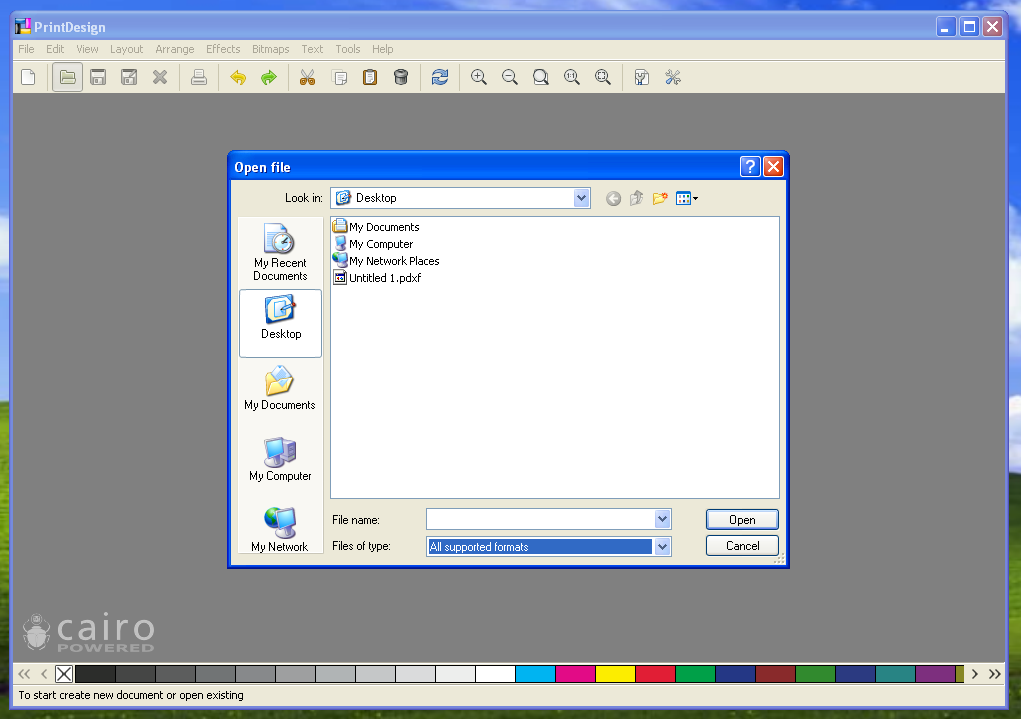Click the Paste clipboard toolbar icon

point(370,78)
